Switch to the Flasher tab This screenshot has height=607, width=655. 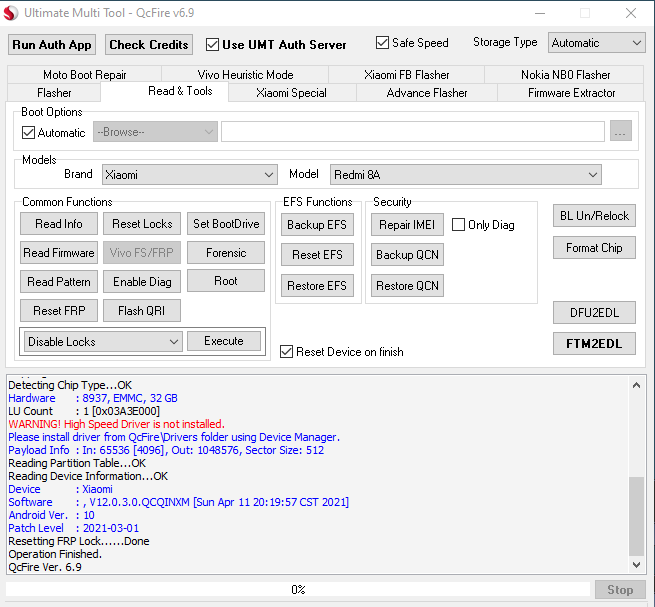(54, 93)
